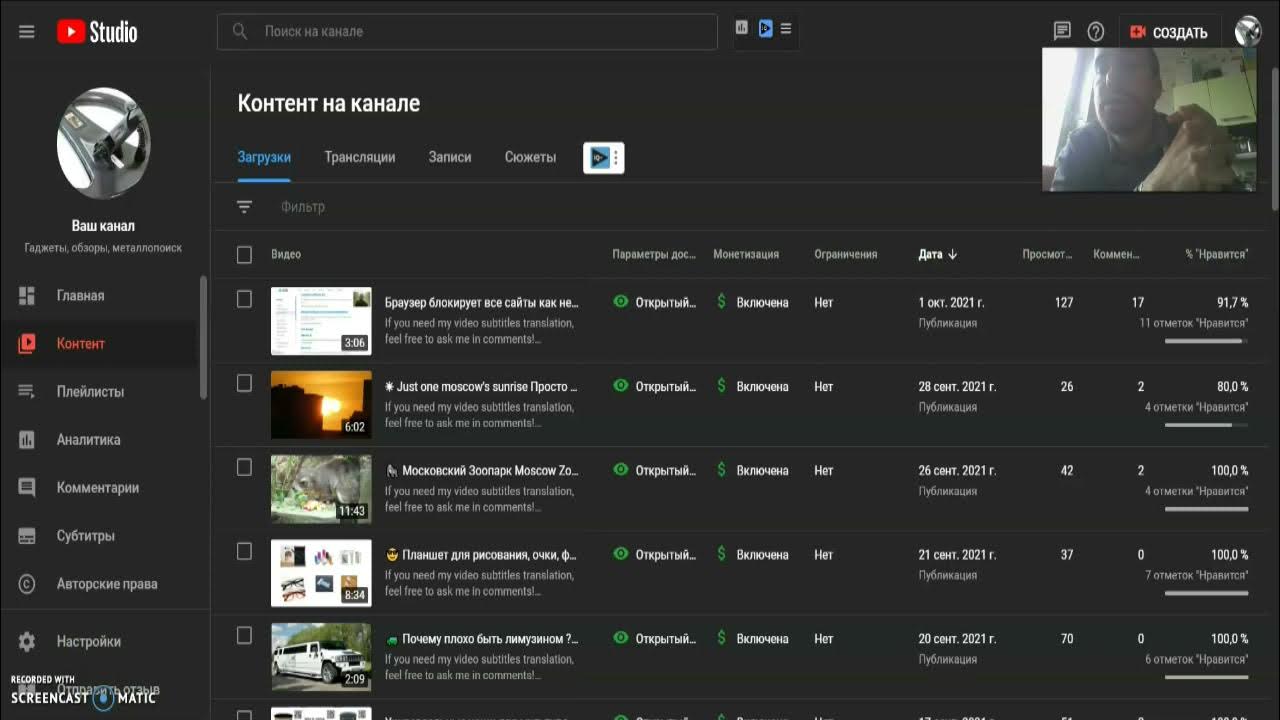The height and width of the screenshot is (720, 1280).
Task: Open video titled Браузер блокирует все сайты
Action: [481, 302]
